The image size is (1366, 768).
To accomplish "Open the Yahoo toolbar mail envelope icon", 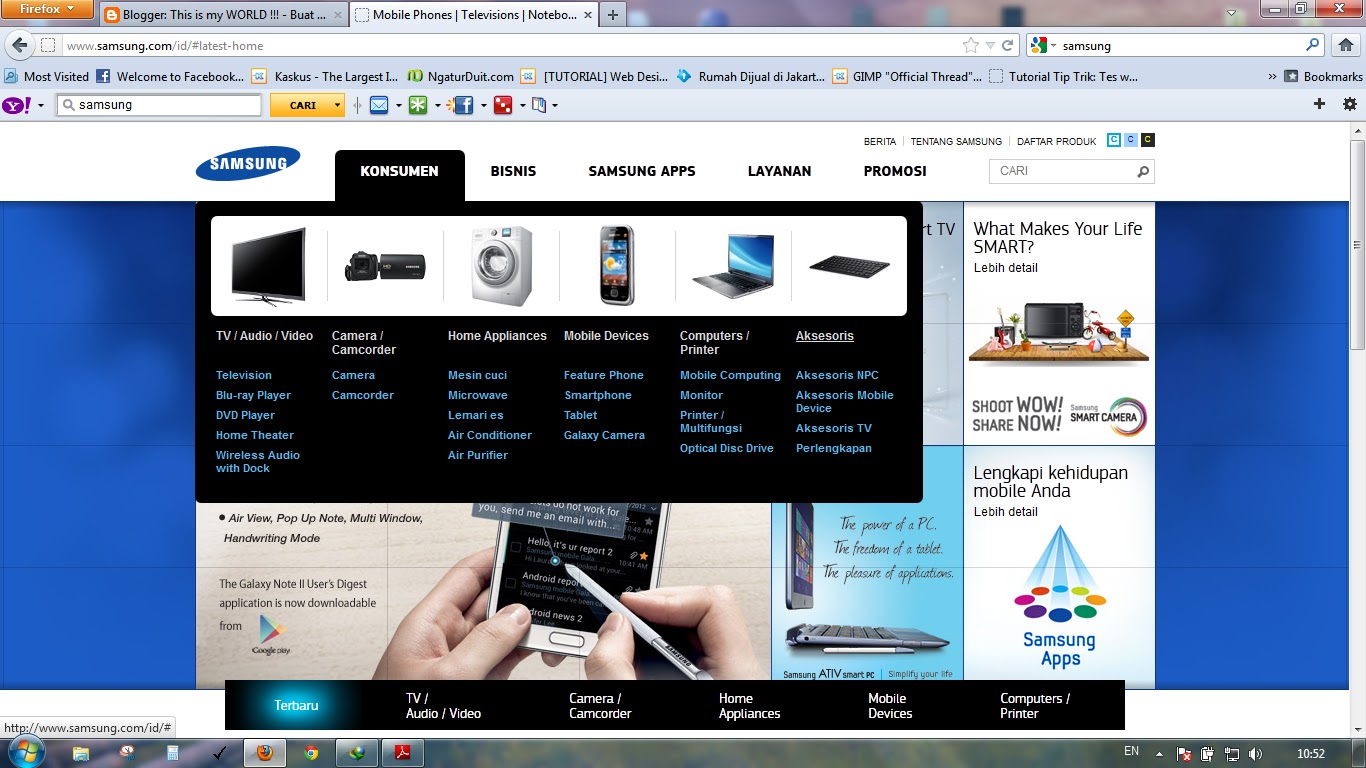I will click(x=379, y=105).
